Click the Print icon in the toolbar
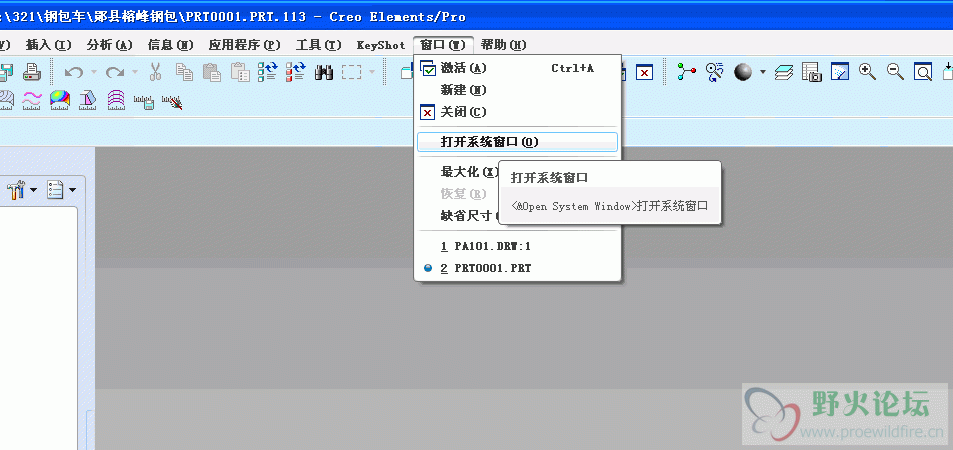This screenshot has width=953, height=450. pyautogui.click(x=32, y=72)
